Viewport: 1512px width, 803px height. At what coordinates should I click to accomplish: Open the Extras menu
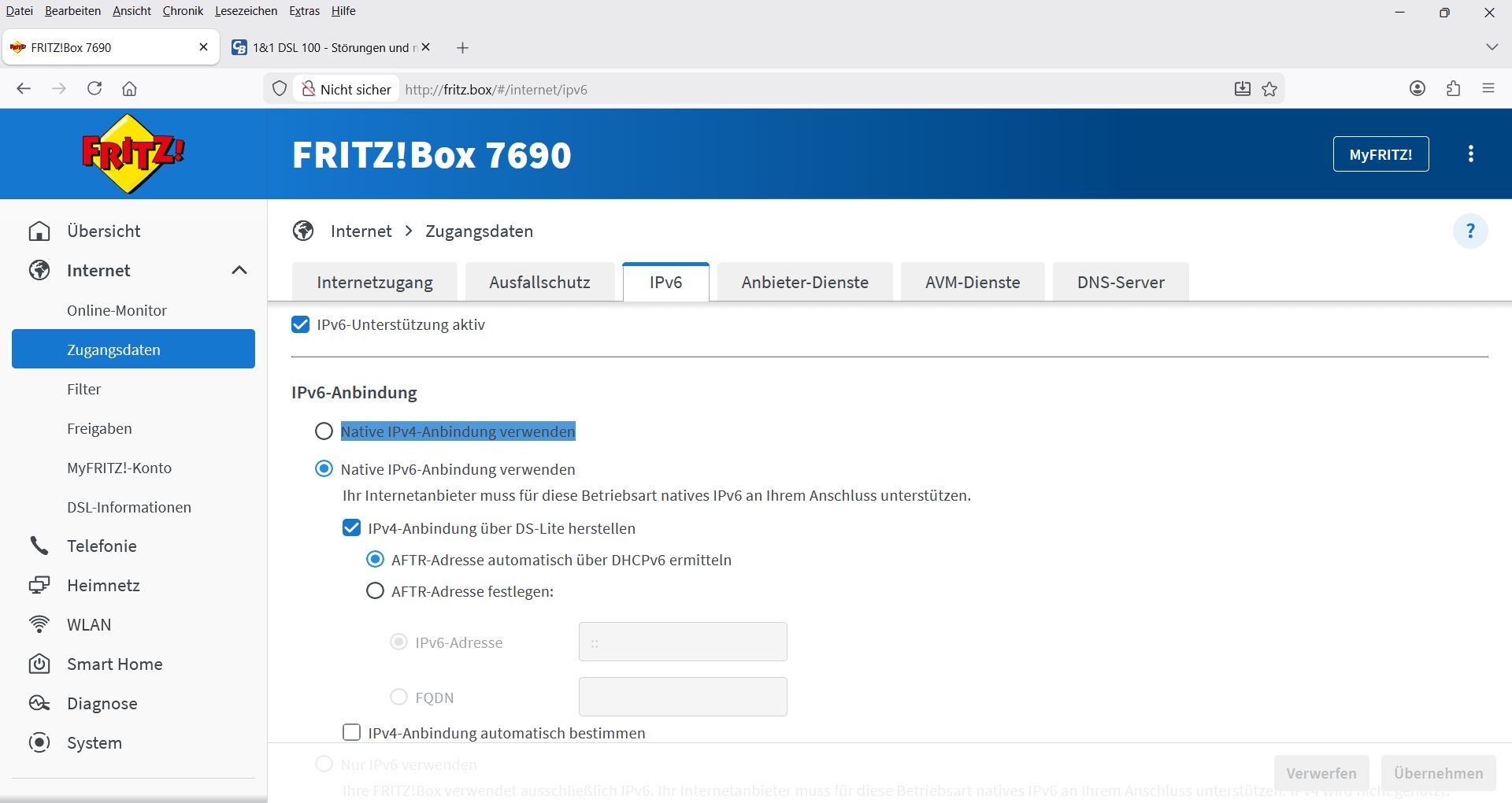304,11
